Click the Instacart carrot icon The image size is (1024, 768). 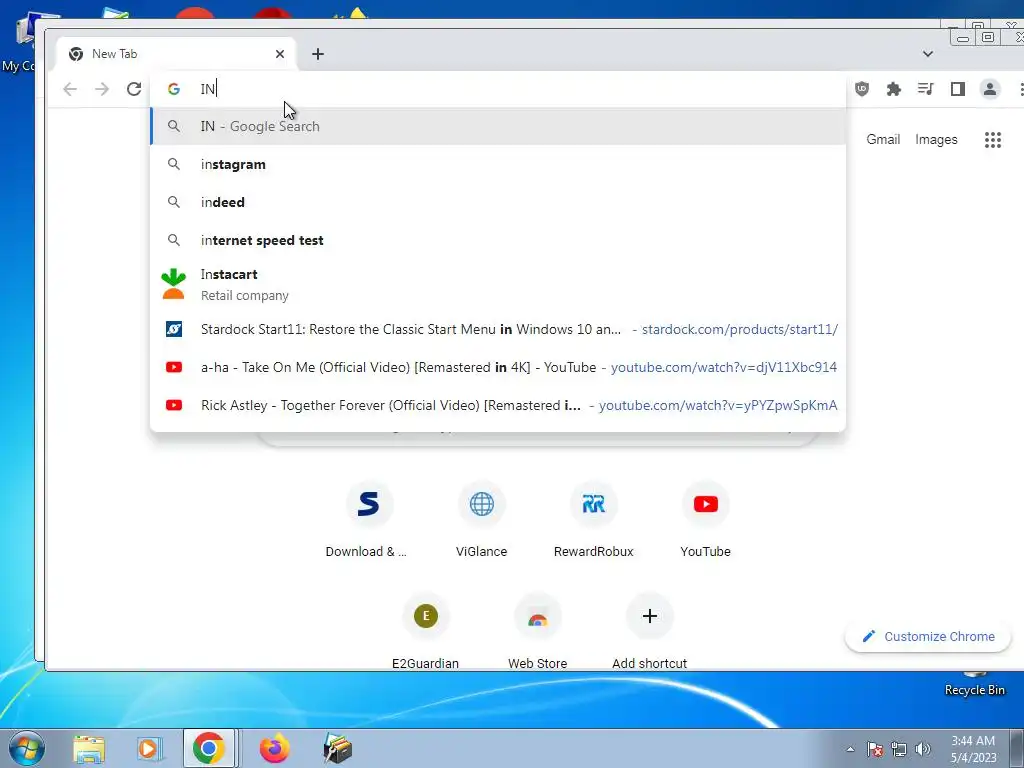pos(173,284)
